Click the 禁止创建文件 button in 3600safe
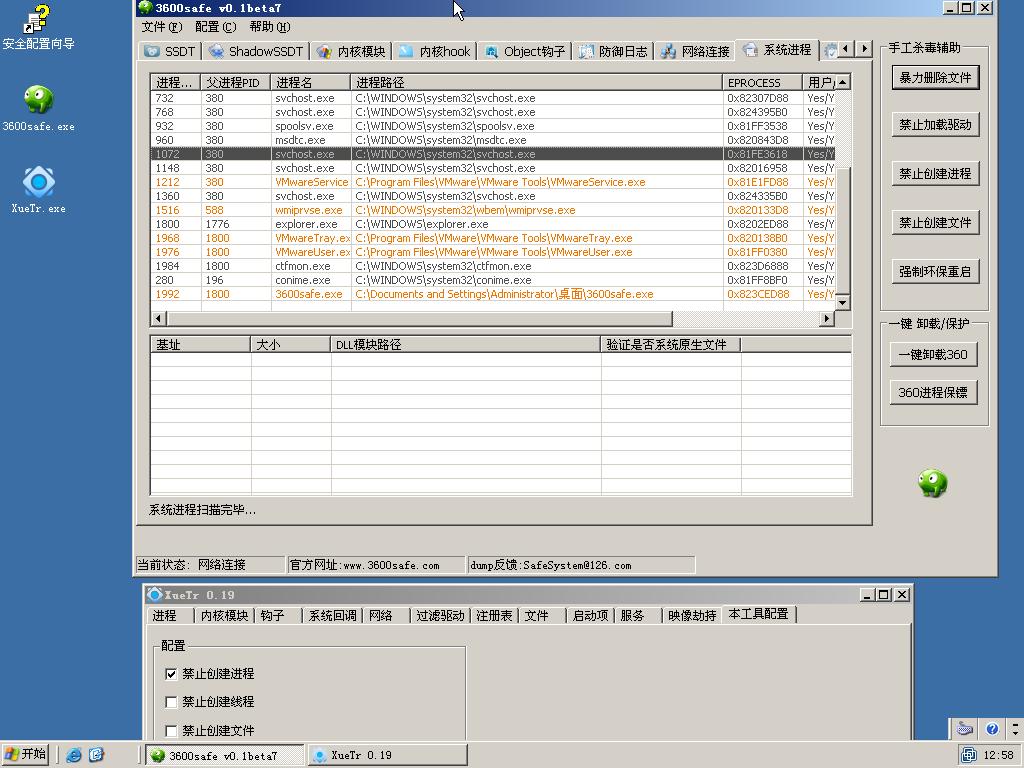Screen dimensions: 1024x768 tap(935, 223)
